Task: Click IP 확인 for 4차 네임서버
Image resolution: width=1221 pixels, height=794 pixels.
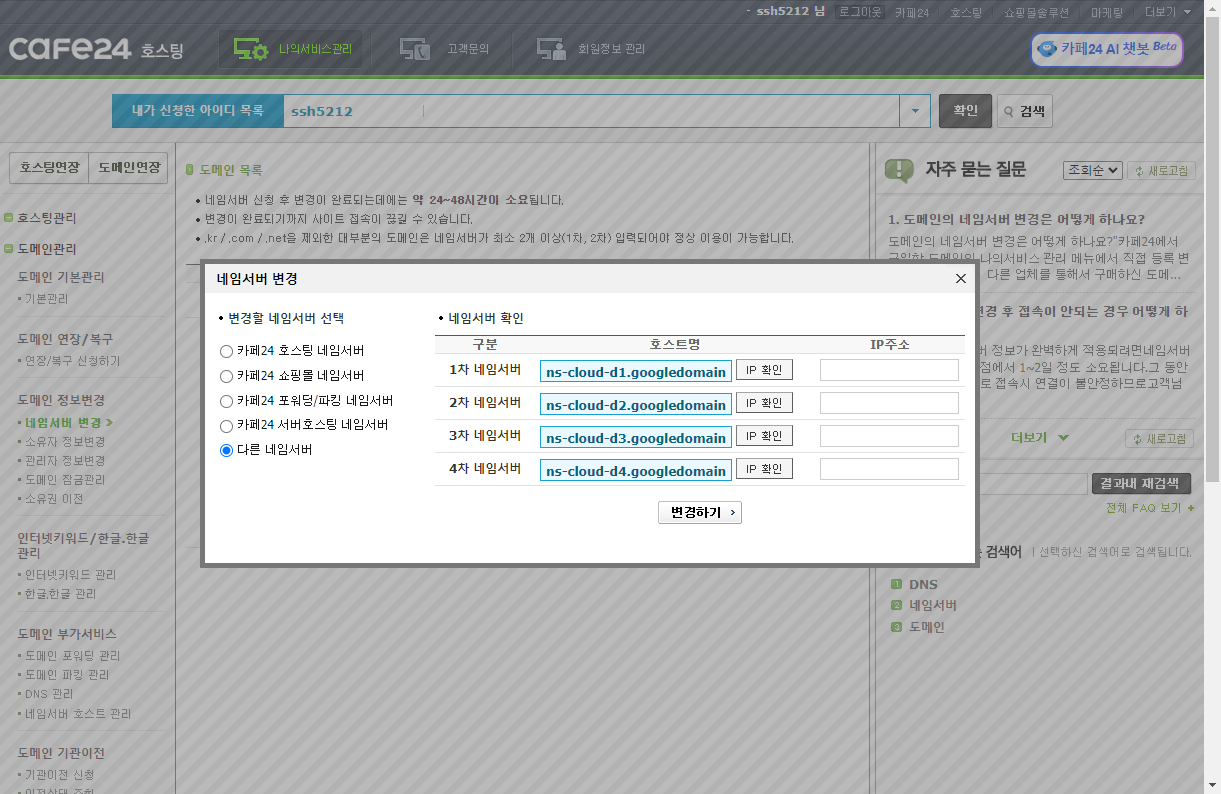Action: coord(764,469)
